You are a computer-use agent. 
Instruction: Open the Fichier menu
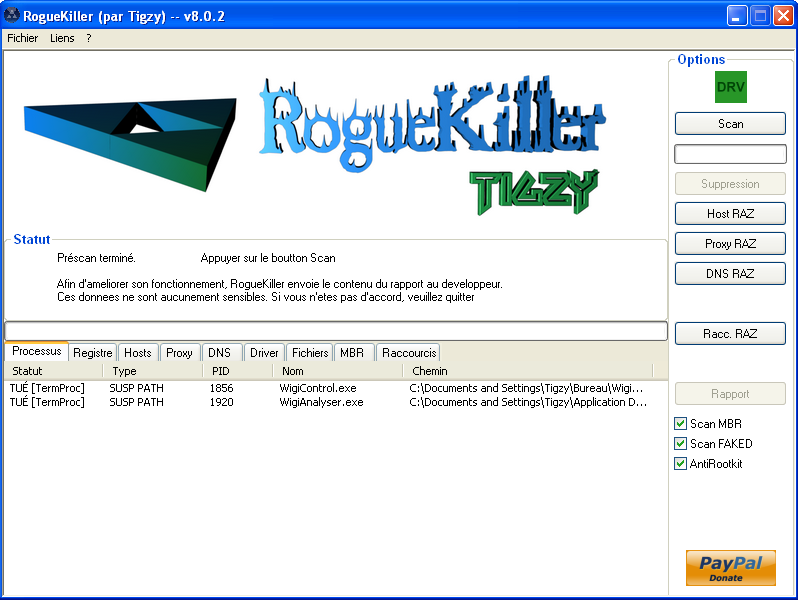[x=22, y=38]
